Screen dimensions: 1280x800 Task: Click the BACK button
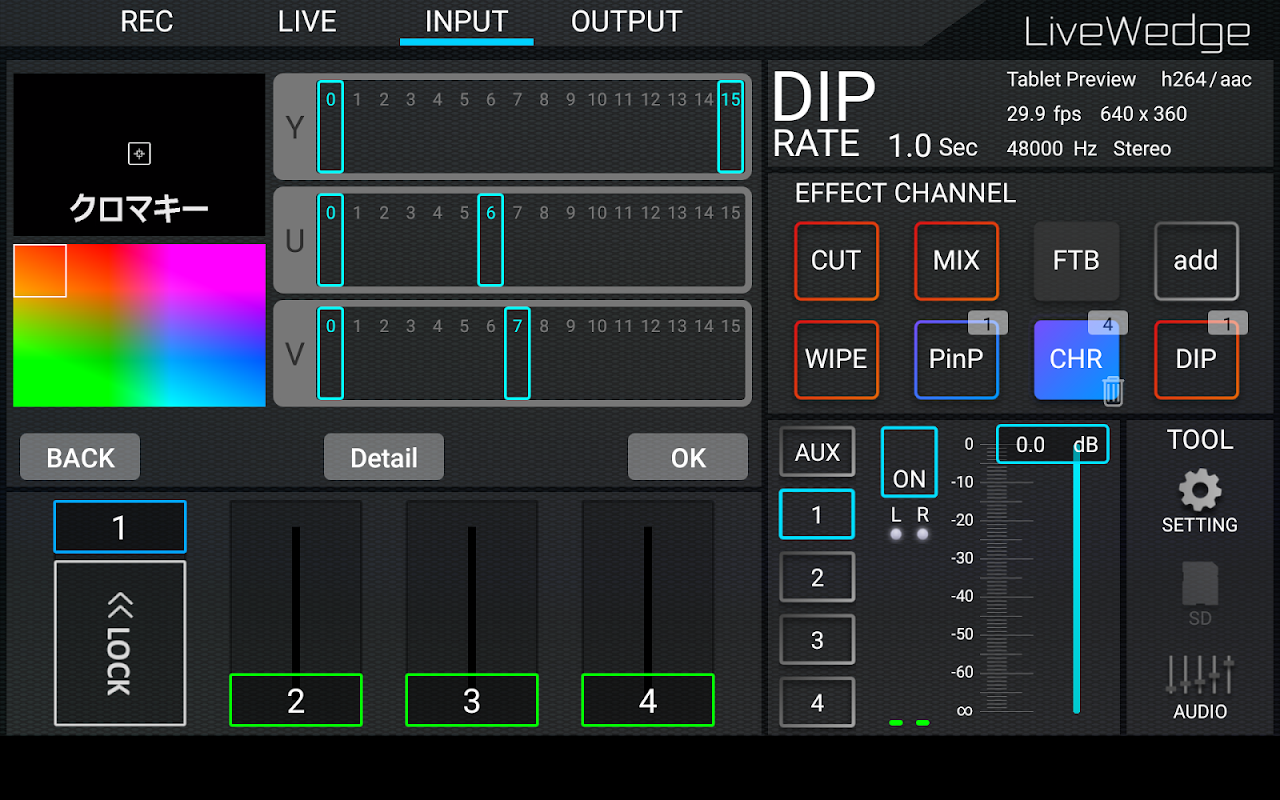coord(80,457)
